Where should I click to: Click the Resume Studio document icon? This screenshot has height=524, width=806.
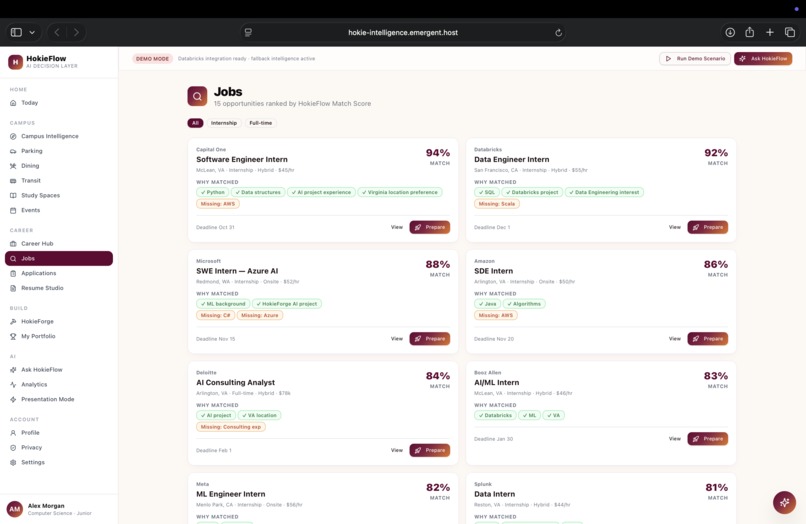coord(13,288)
